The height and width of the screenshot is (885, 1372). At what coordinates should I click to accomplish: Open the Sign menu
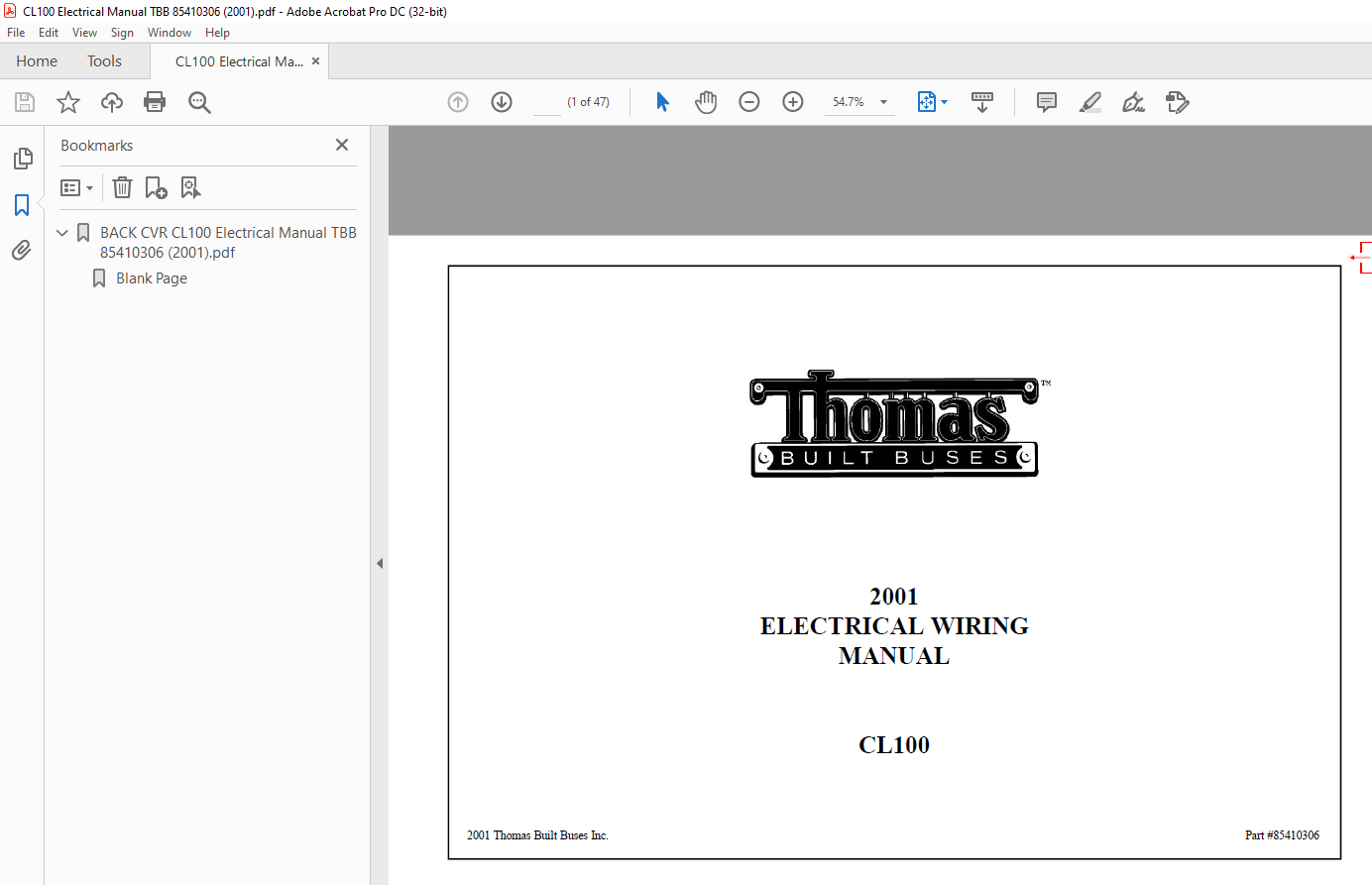(122, 33)
